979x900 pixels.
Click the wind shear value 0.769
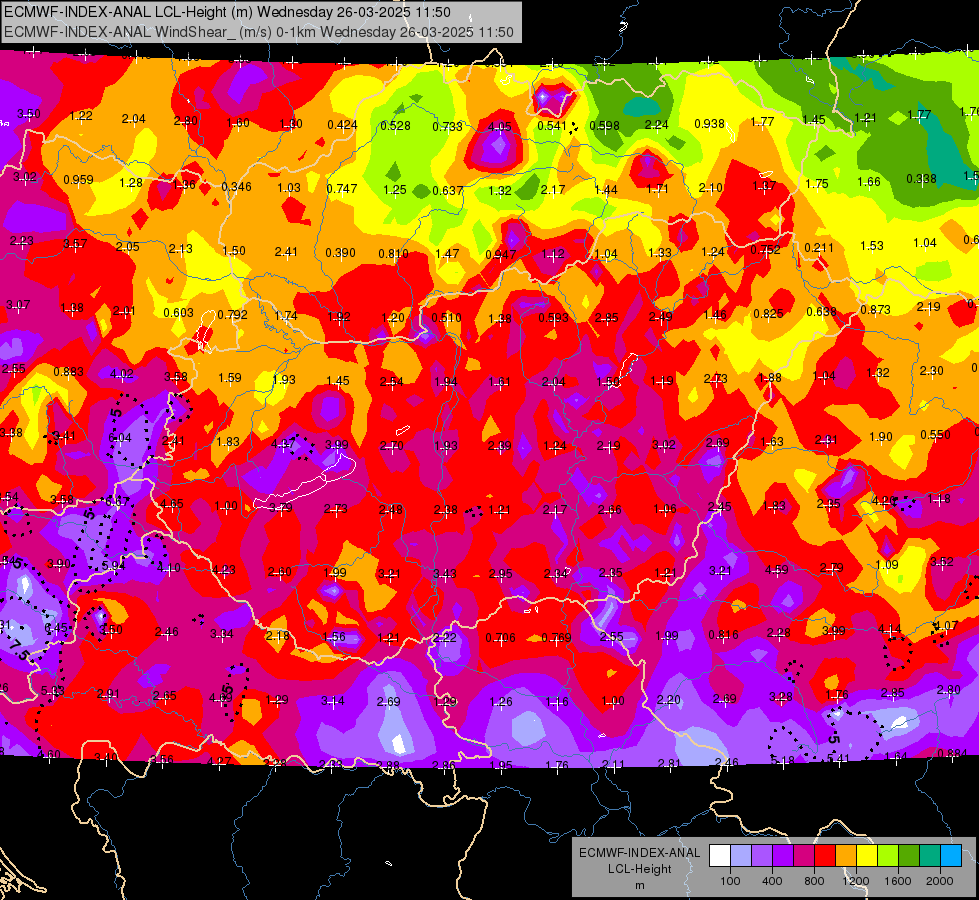556,638
